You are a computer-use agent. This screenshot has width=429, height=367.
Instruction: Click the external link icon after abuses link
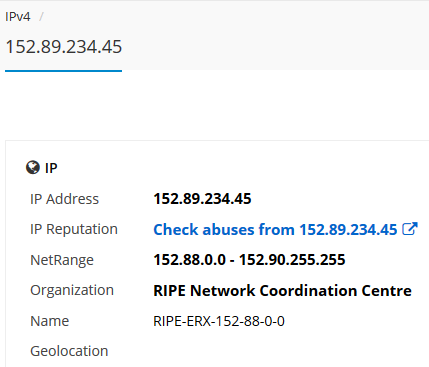[x=410, y=229]
